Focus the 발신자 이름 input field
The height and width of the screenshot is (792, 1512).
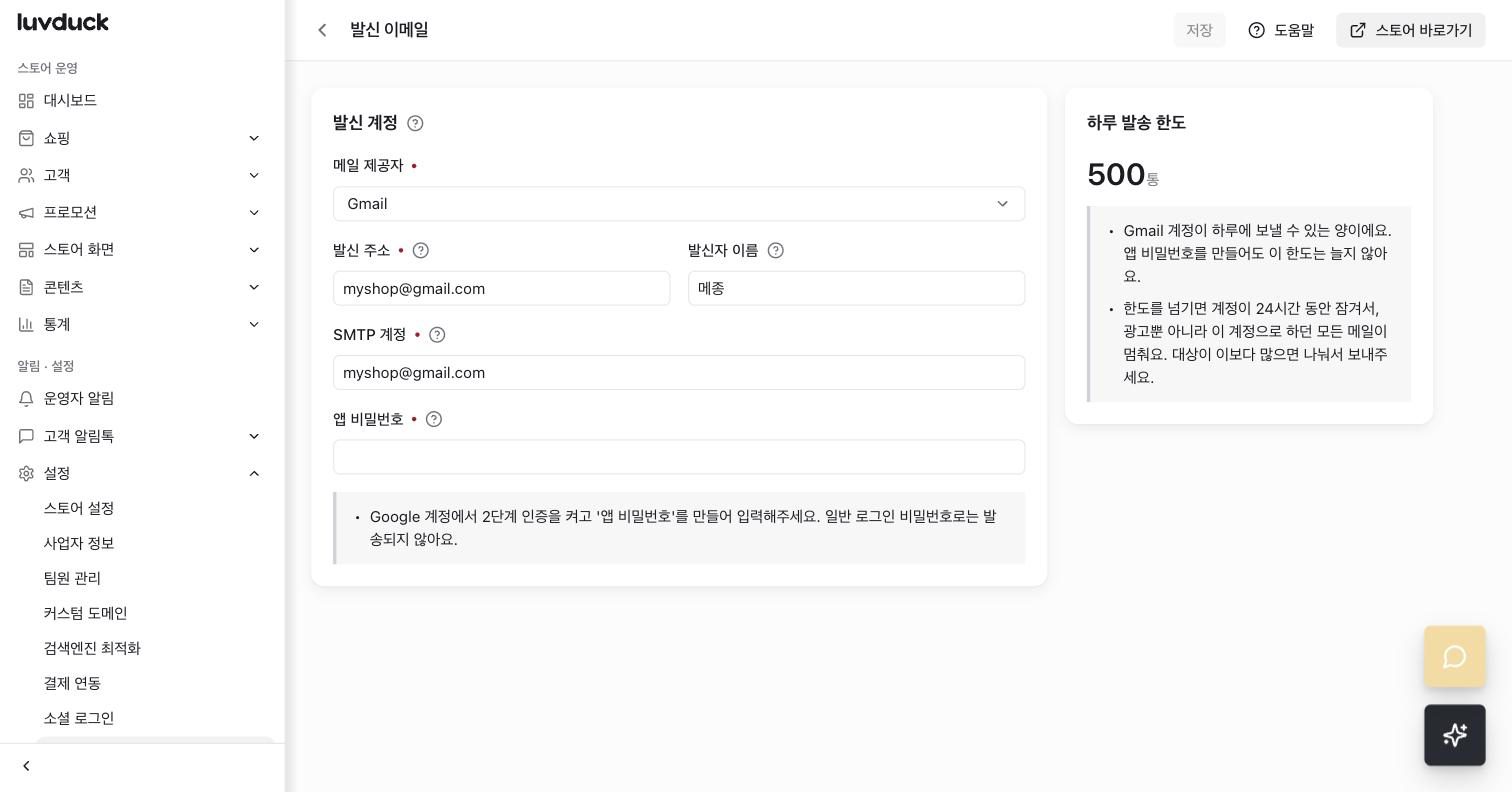856,288
